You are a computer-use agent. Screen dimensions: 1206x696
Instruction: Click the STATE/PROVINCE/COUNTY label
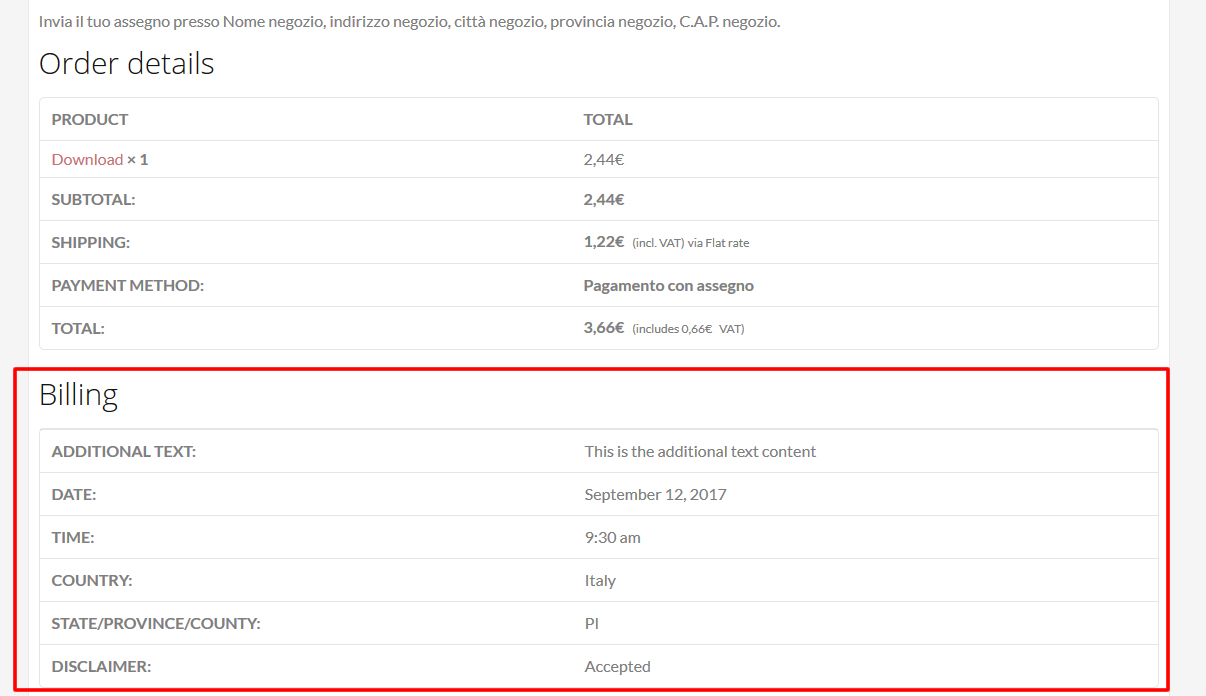pyautogui.click(x=155, y=623)
